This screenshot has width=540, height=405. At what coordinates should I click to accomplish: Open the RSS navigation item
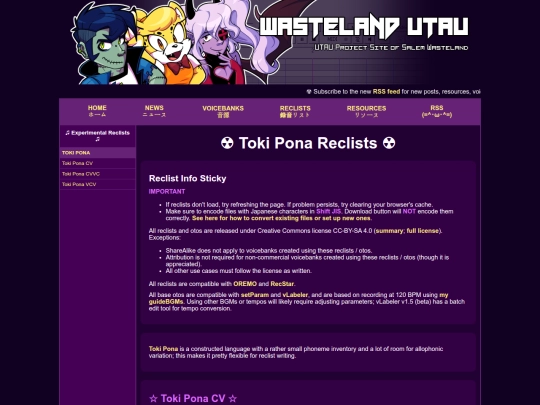(x=437, y=111)
